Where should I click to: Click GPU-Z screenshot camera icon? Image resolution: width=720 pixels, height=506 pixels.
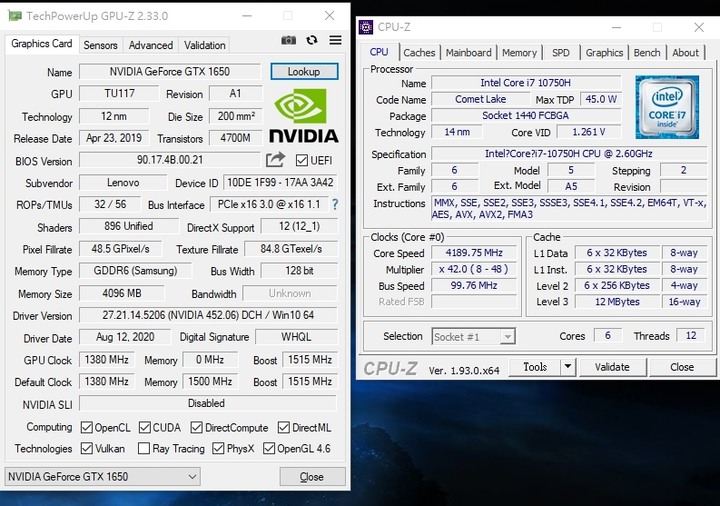point(288,40)
